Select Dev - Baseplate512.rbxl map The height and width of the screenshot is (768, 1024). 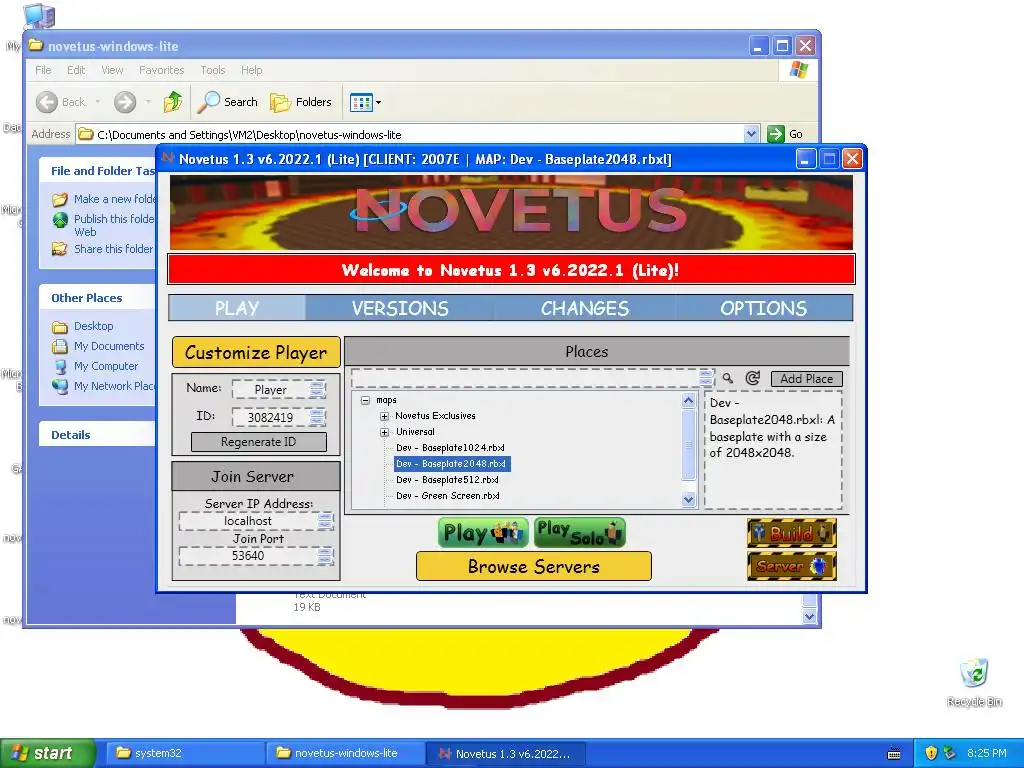click(447, 480)
